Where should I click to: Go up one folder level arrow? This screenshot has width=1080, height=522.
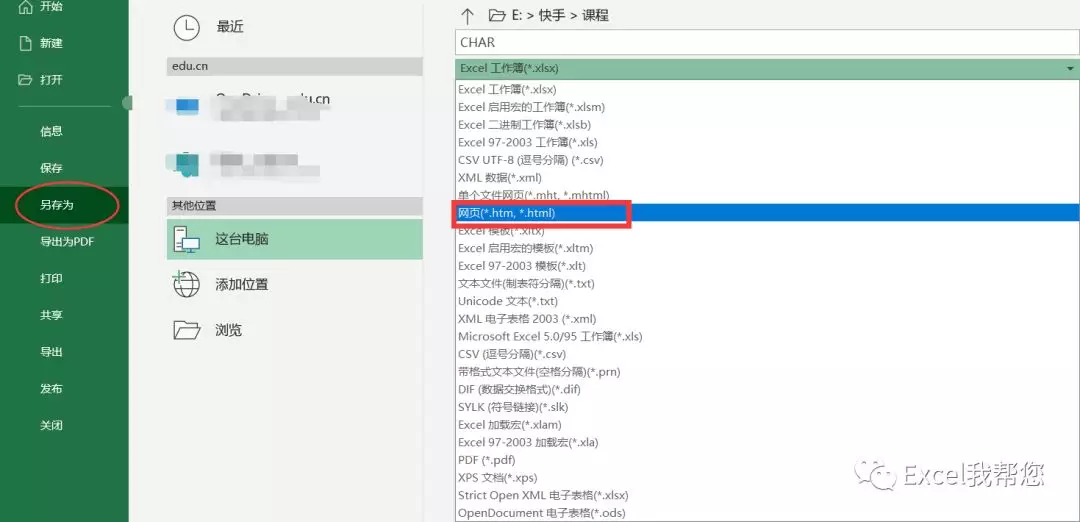point(466,15)
